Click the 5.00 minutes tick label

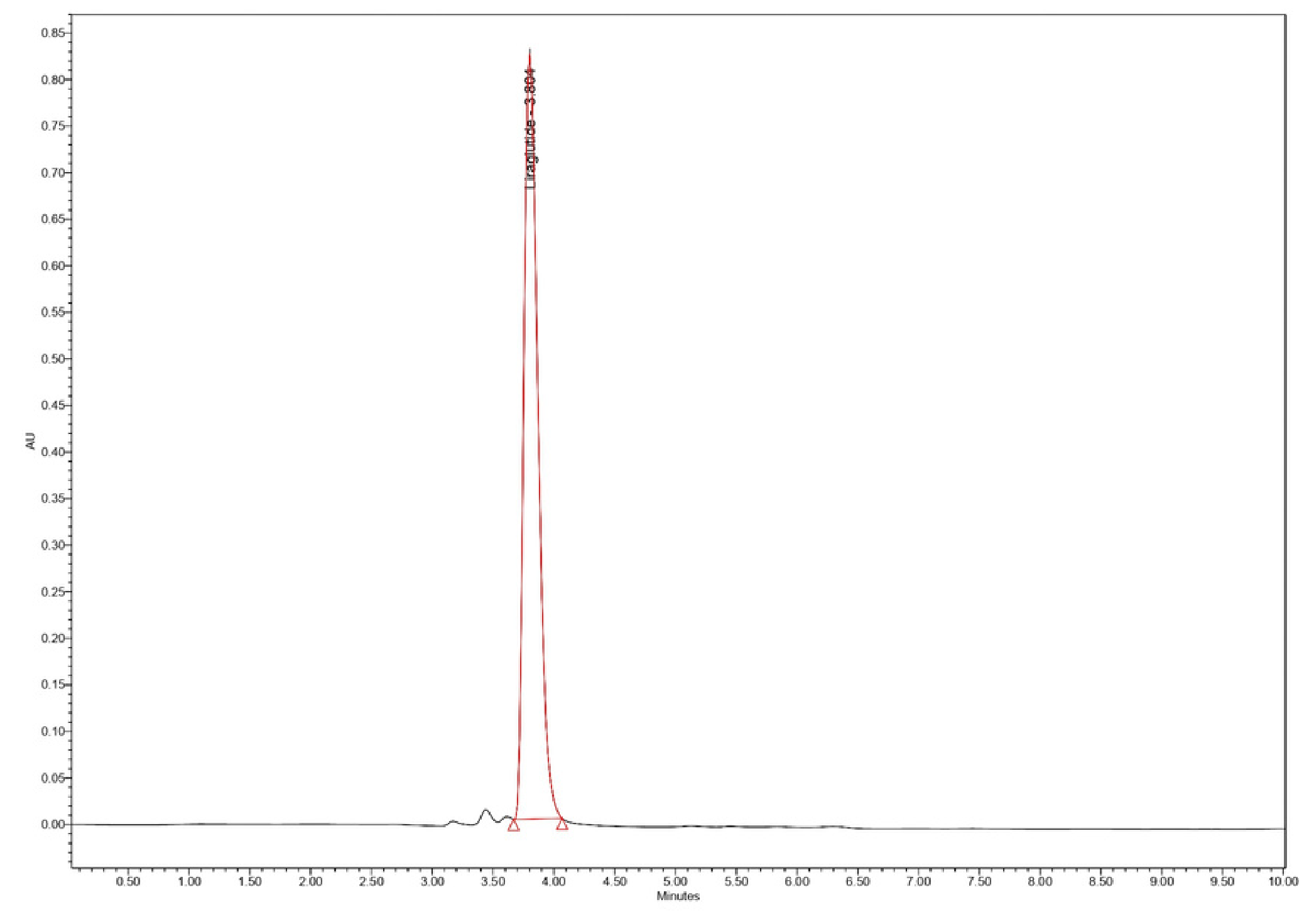(675, 881)
